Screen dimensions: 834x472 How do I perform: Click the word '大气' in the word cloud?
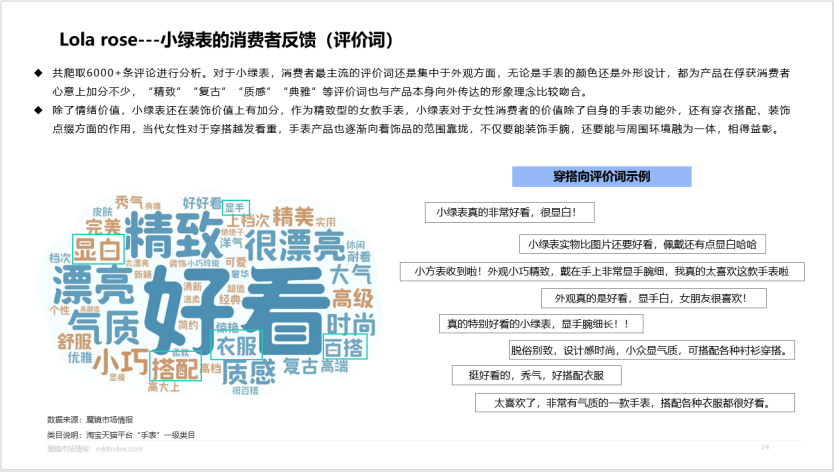coord(351,275)
